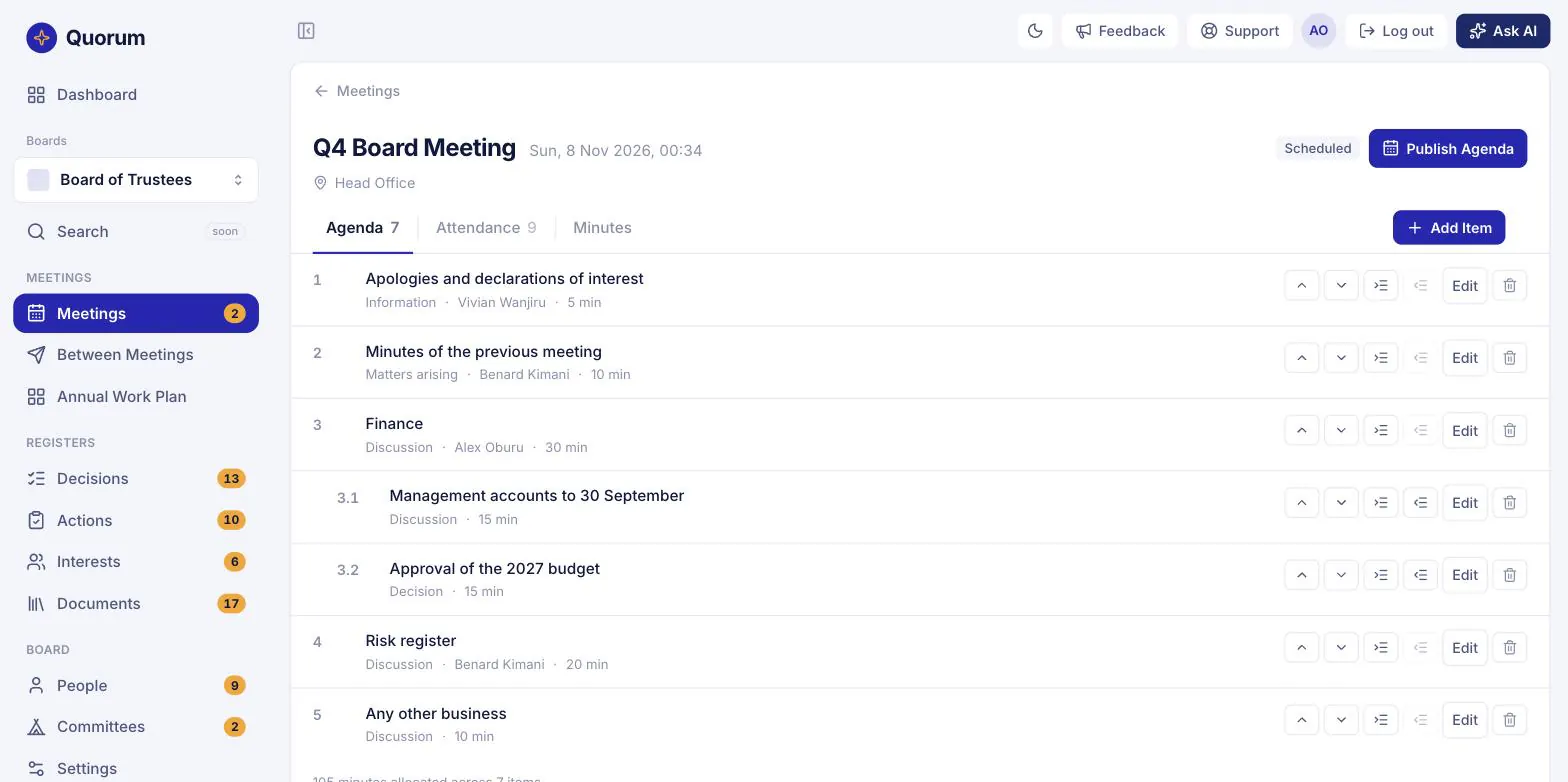Screen dimensions: 1568x782
Task: Move Finance item up
Action: point(1301,430)
